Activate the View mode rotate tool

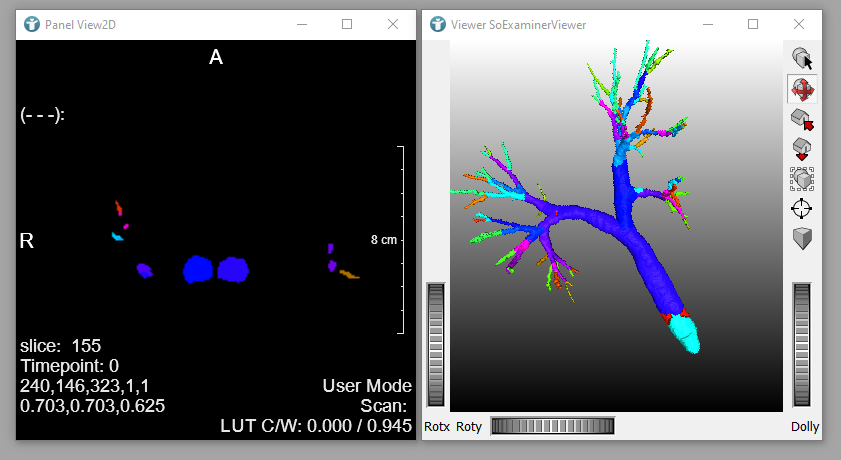click(x=802, y=89)
